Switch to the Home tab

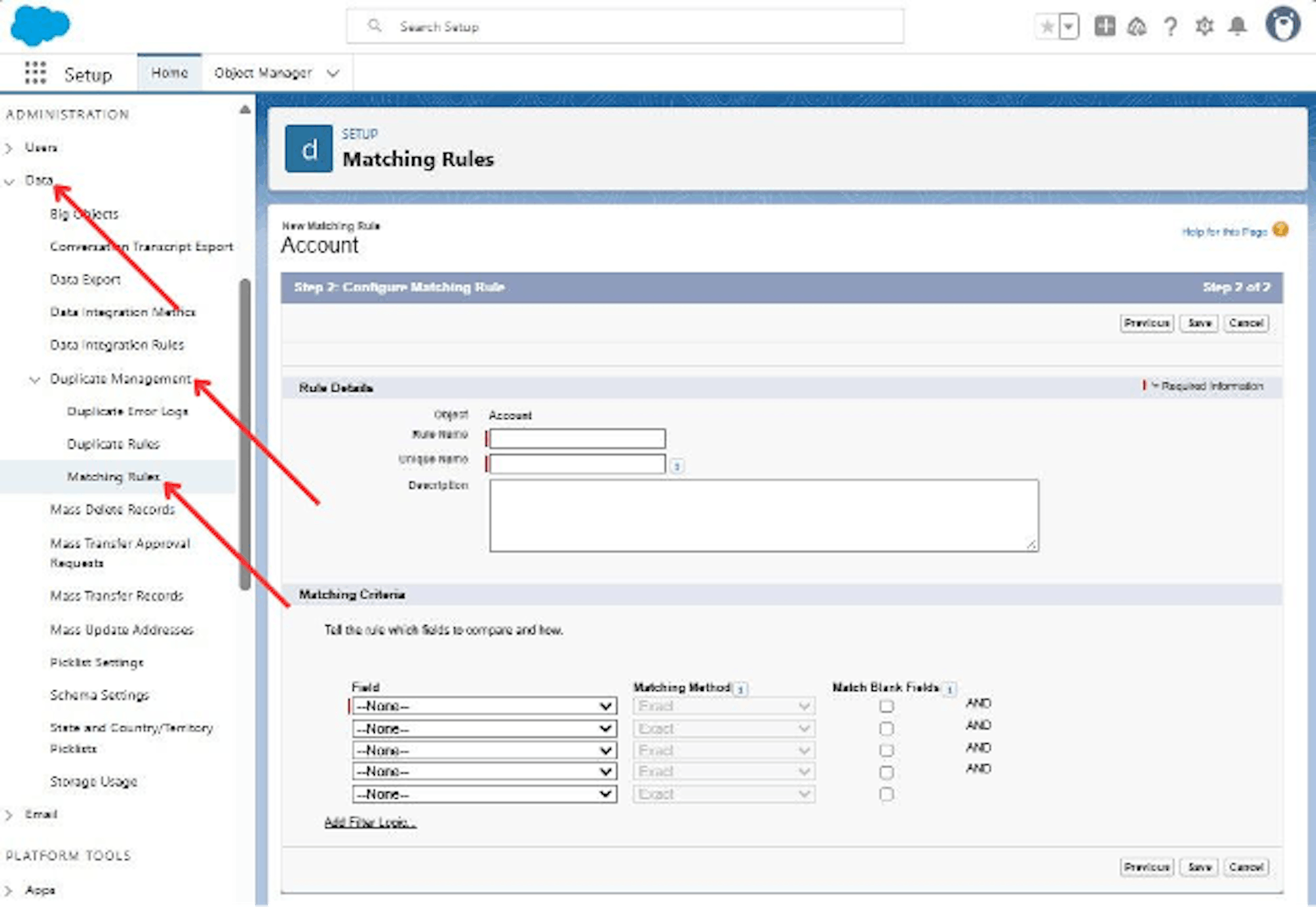pyautogui.click(x=169, y=73)
